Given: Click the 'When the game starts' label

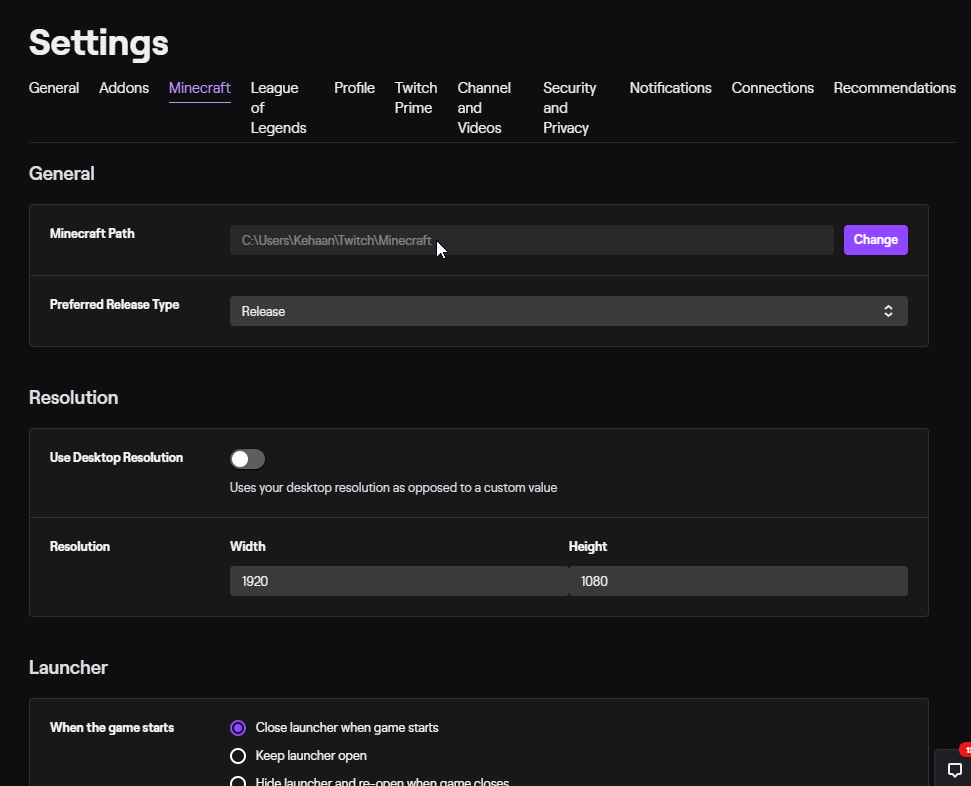Looking at the screenshot, I should pos(111,728).
